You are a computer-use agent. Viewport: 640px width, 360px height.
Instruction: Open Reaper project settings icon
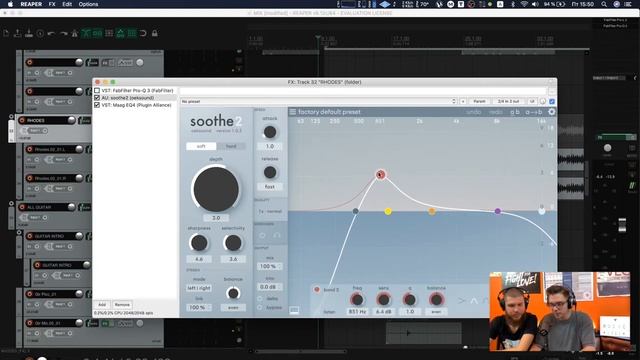pos(40,33)
